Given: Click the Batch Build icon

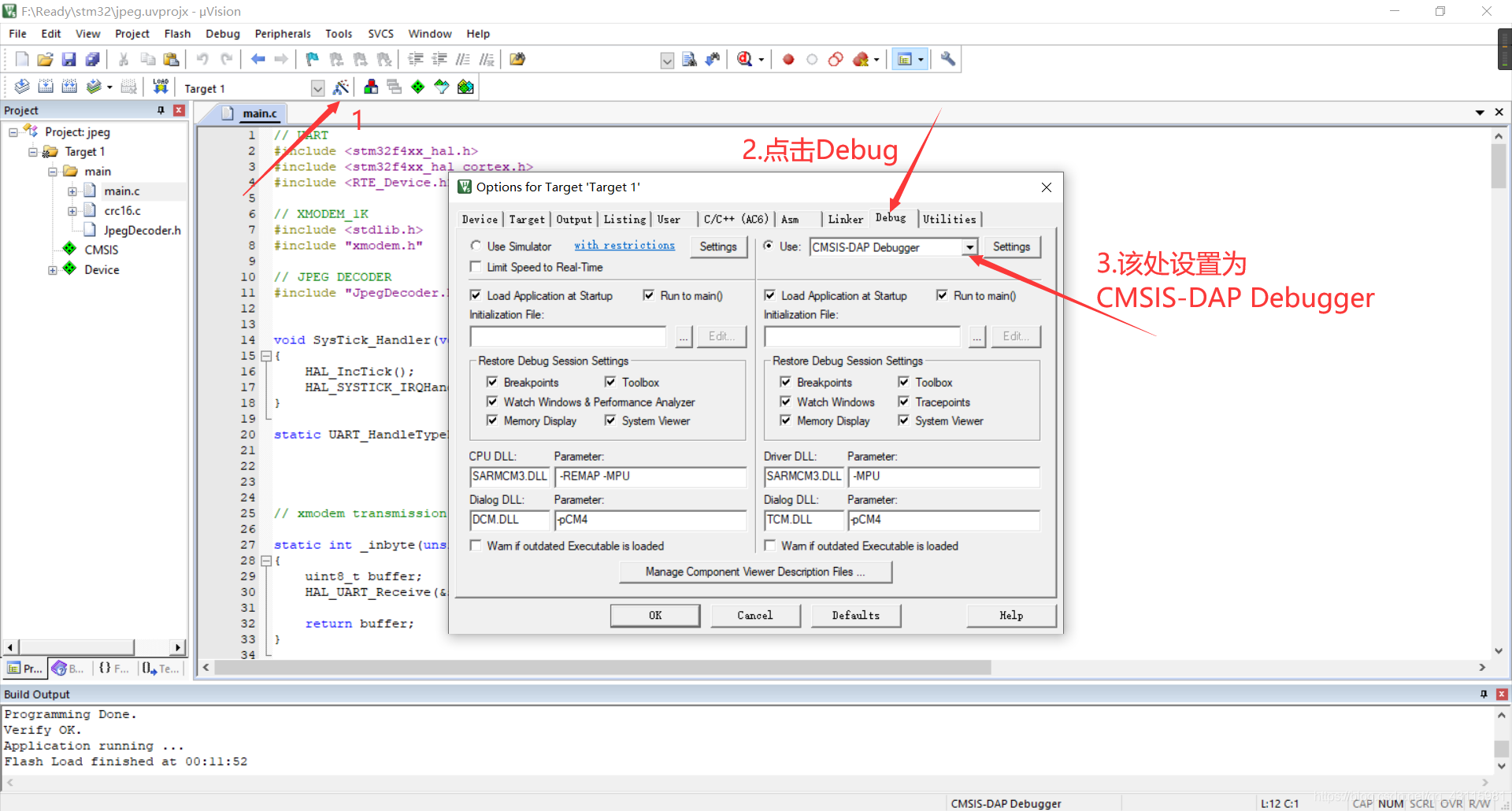Looking at the screenshot, I should pyautogui.click(x=94, y=87).
